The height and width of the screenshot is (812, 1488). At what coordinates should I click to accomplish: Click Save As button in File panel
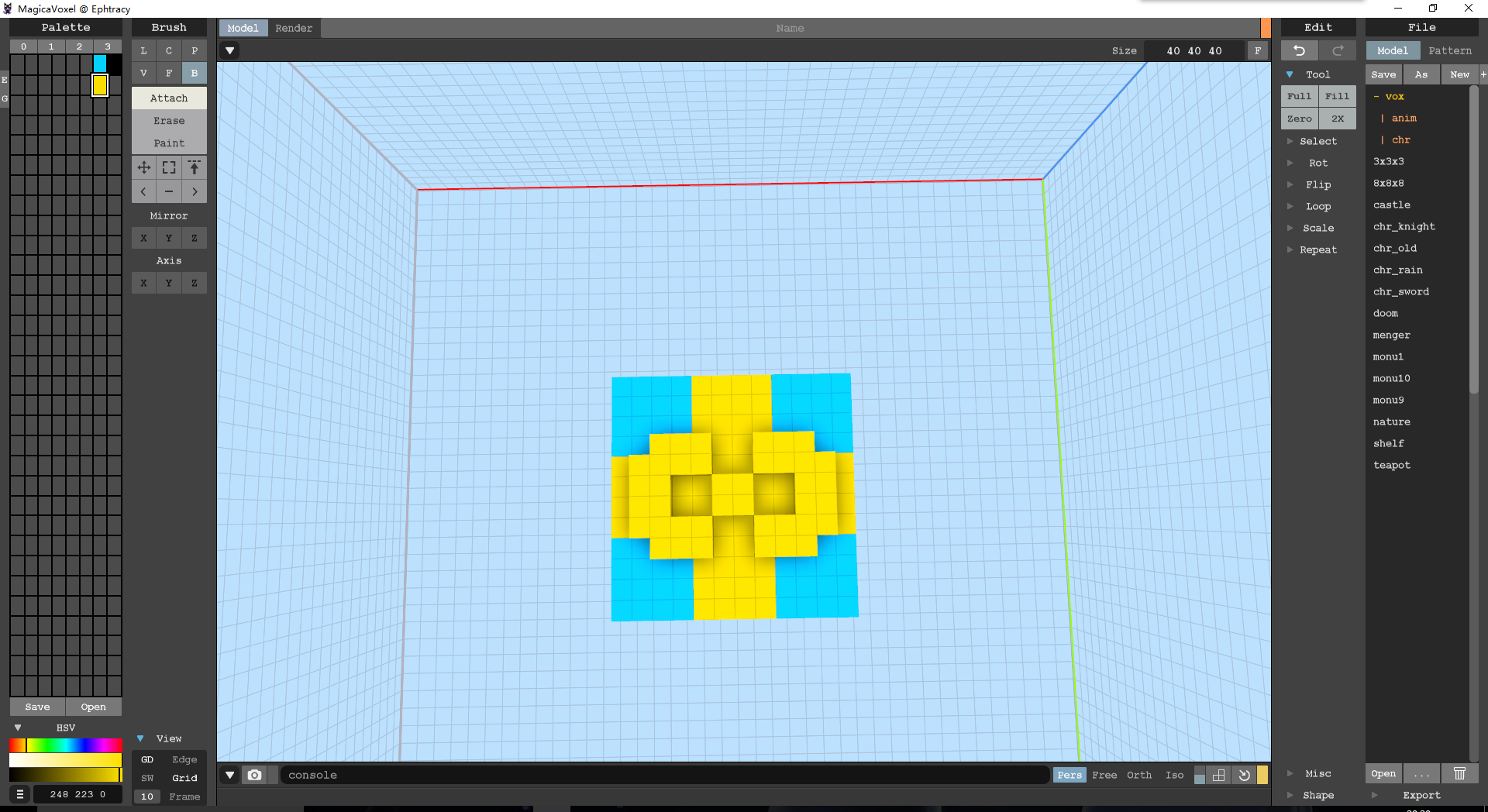pyautogui.click(x=1421, y=74)
